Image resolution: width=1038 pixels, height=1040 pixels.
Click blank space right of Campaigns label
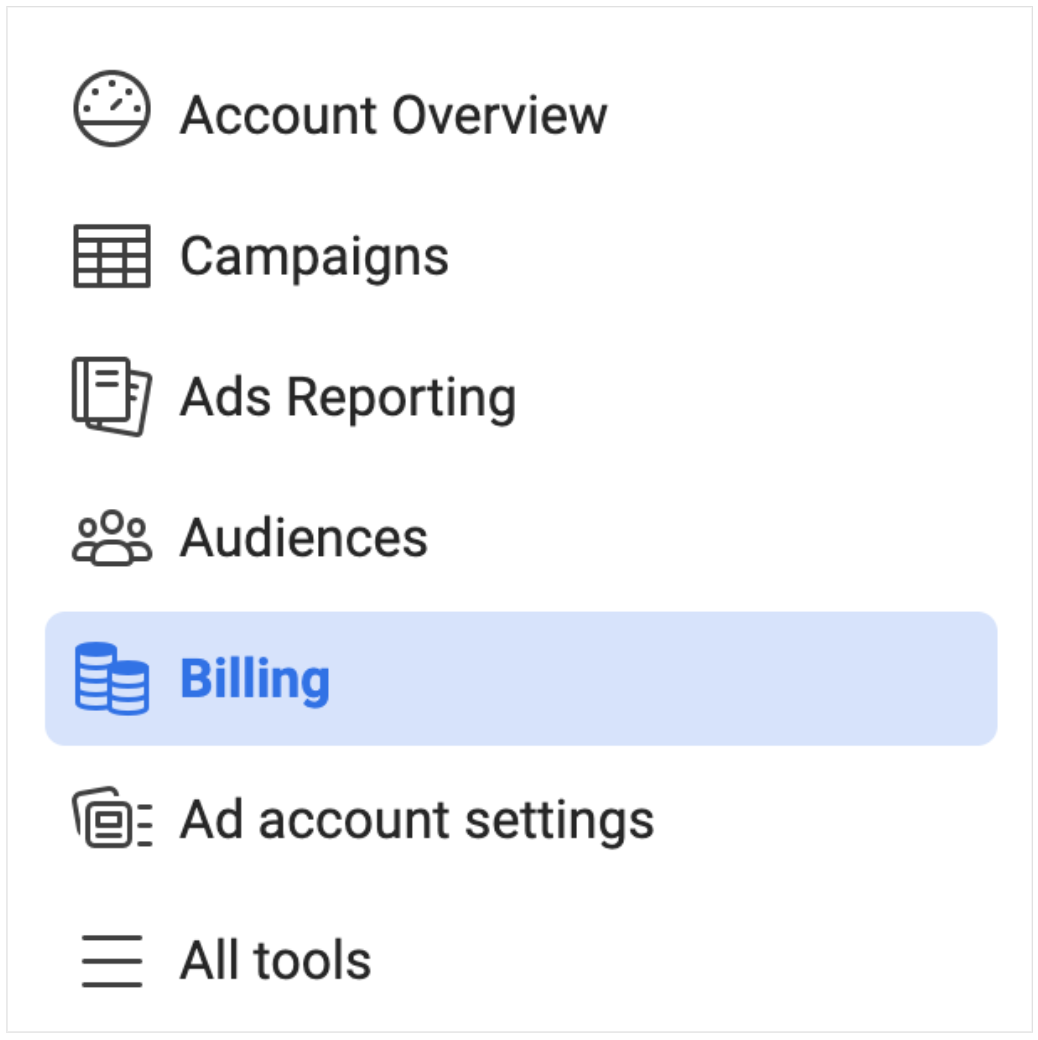click(x=723, y=257)
